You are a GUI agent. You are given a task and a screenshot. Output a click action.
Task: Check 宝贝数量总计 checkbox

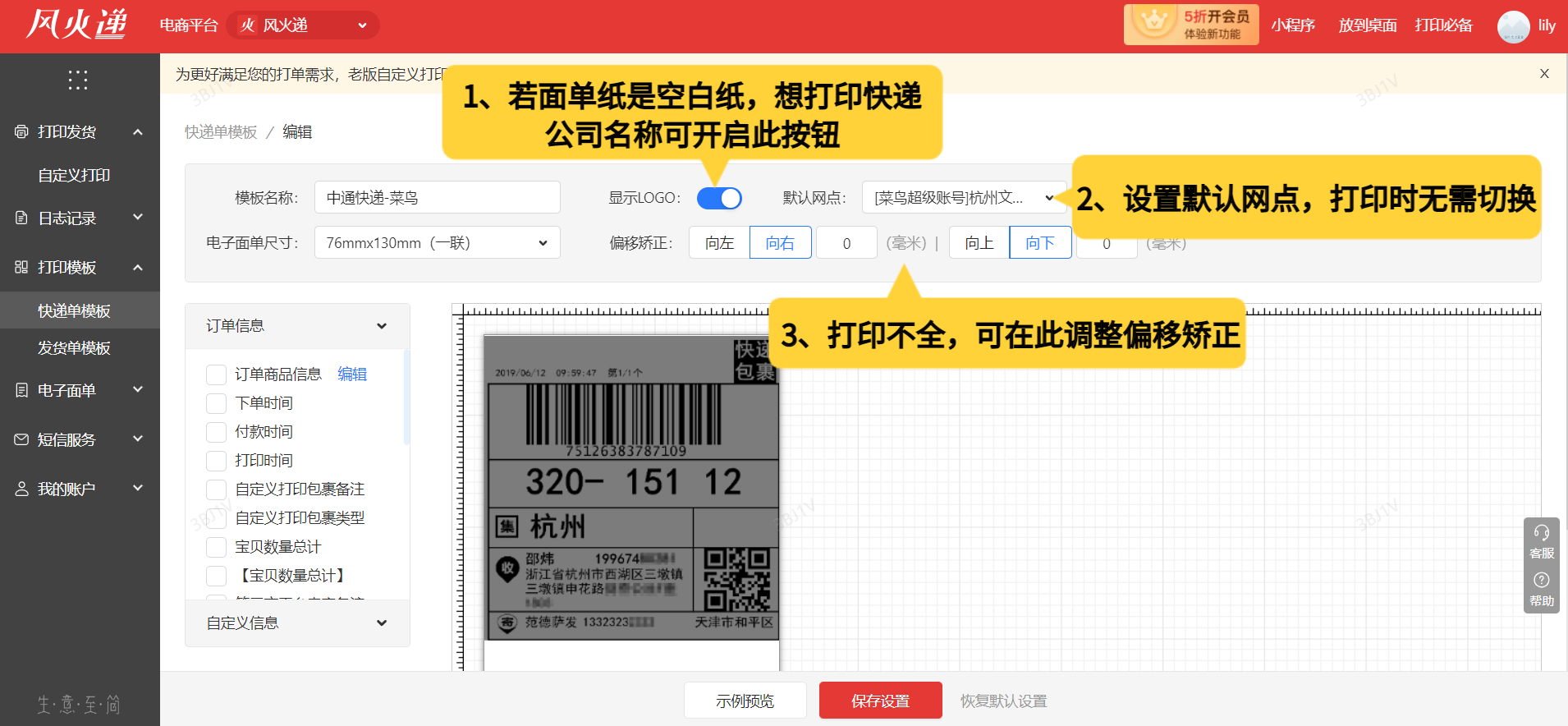217,547
